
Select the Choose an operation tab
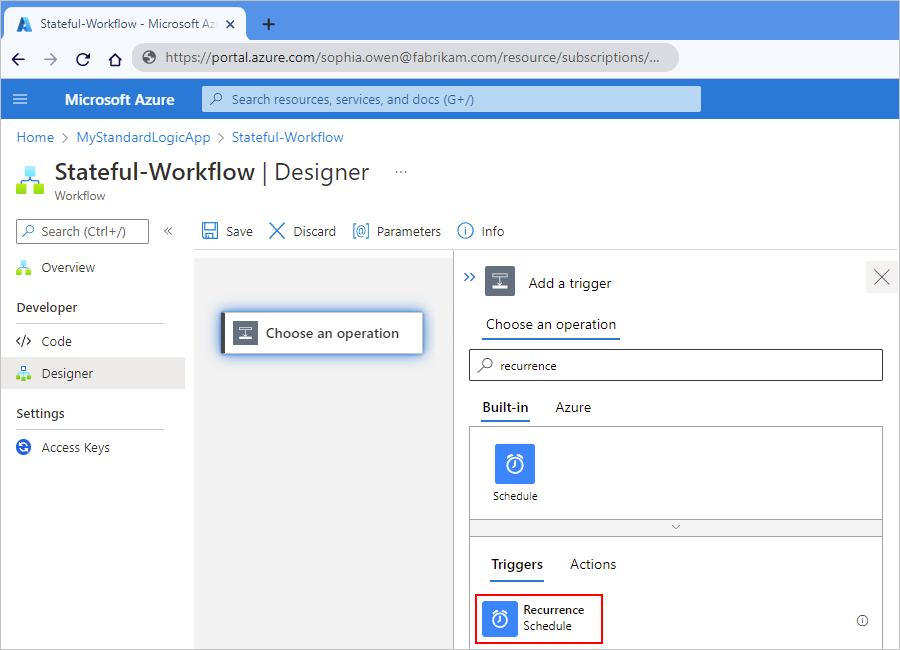coord(550,324)
